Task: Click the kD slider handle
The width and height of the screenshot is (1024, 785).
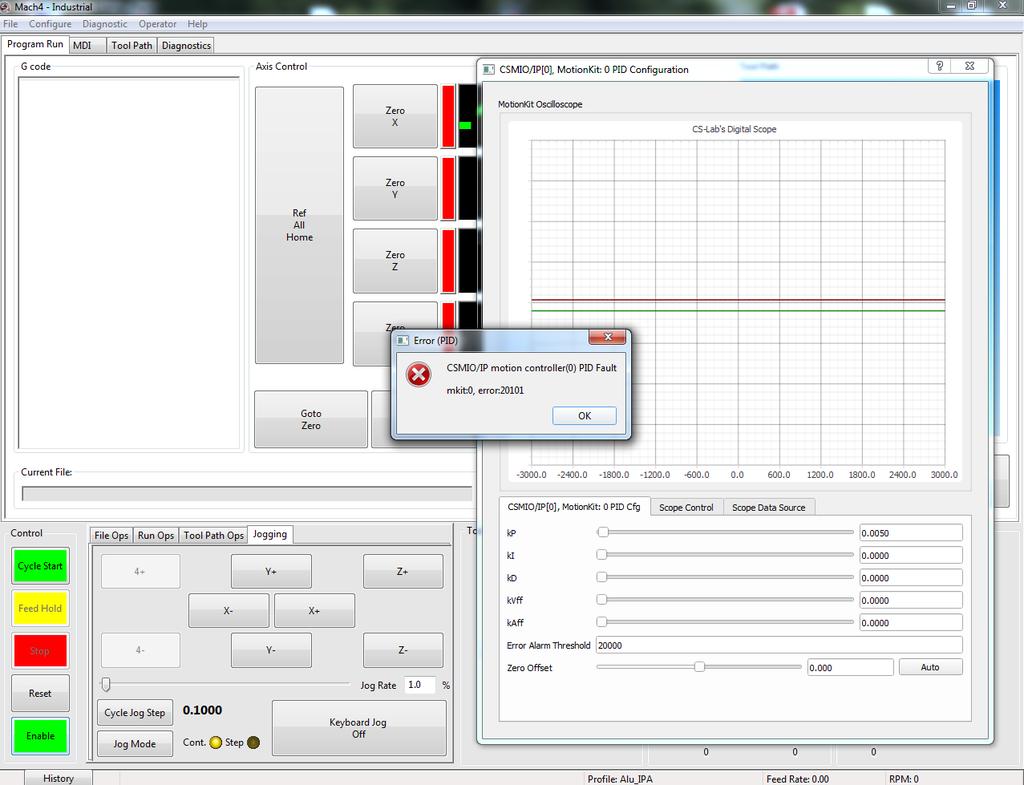Action: 602,577
